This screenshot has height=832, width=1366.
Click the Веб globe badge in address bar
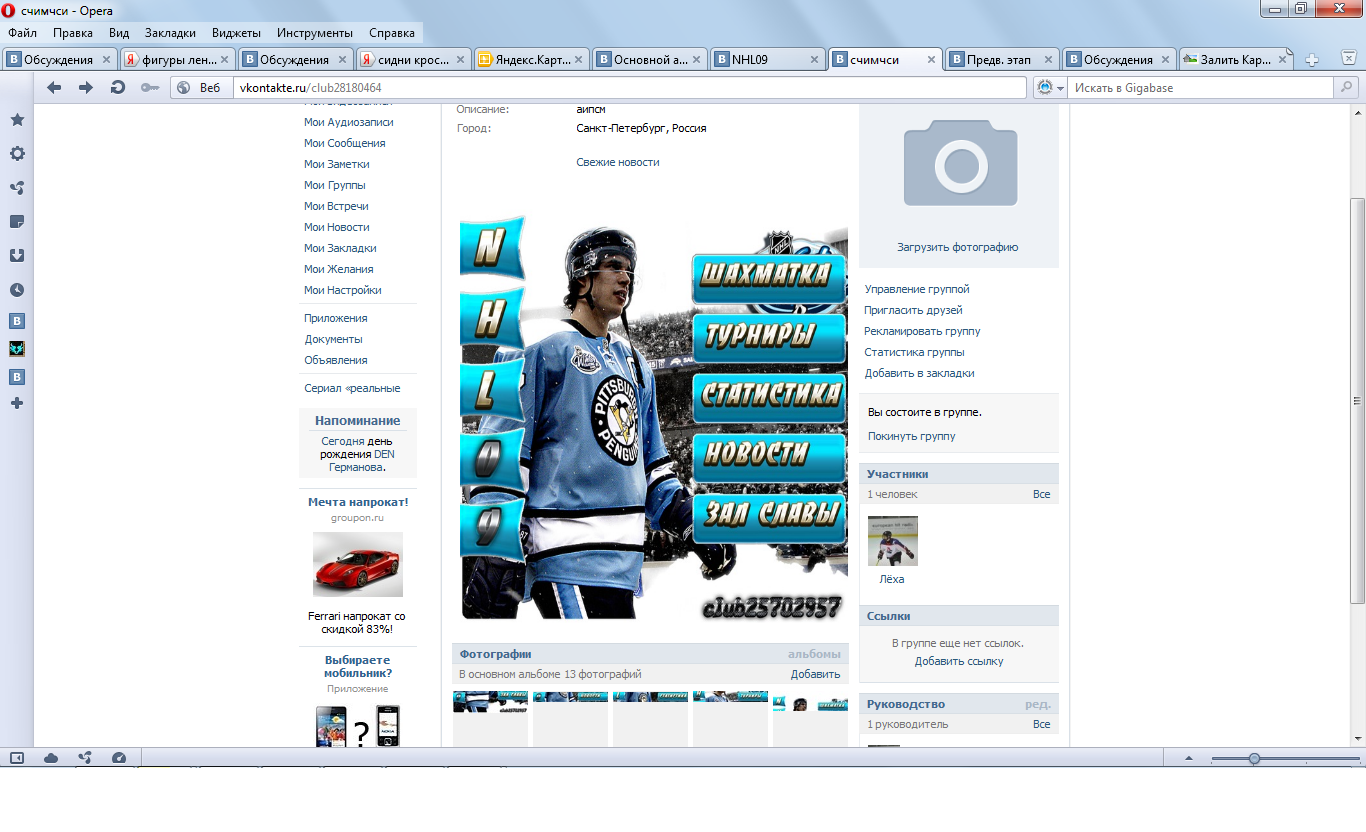[201, 88]
